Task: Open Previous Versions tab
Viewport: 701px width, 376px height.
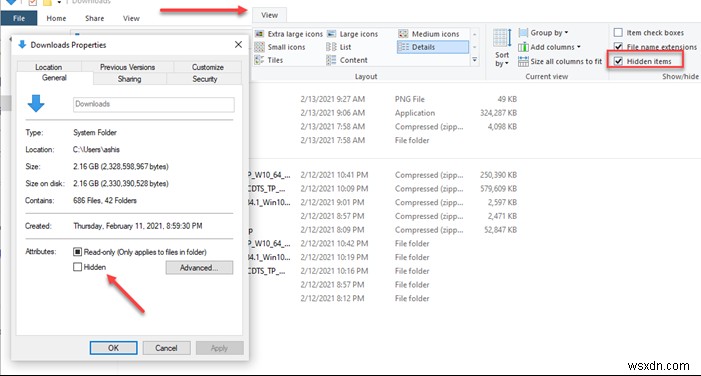Action: [127, 67]
